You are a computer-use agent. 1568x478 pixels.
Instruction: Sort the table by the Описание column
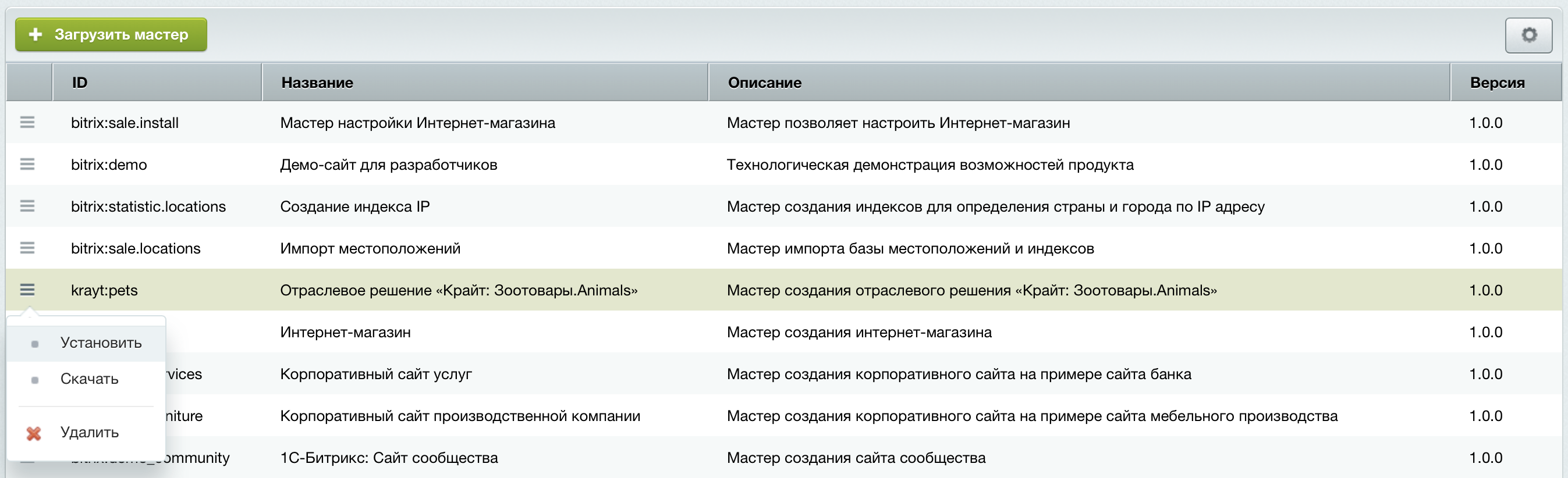pos(1079,82)
